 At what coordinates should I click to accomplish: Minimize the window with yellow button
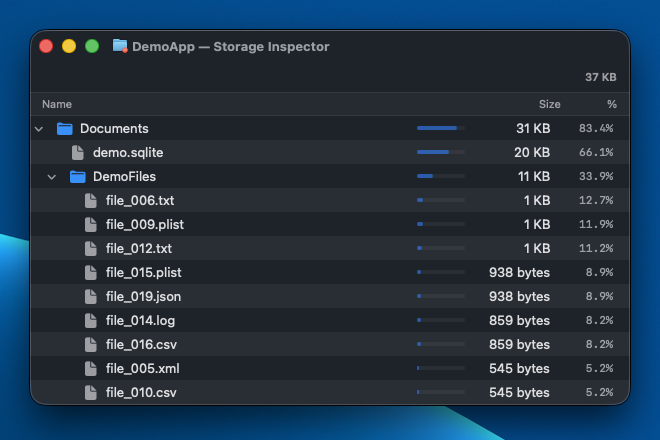click(x=69, y=46)
